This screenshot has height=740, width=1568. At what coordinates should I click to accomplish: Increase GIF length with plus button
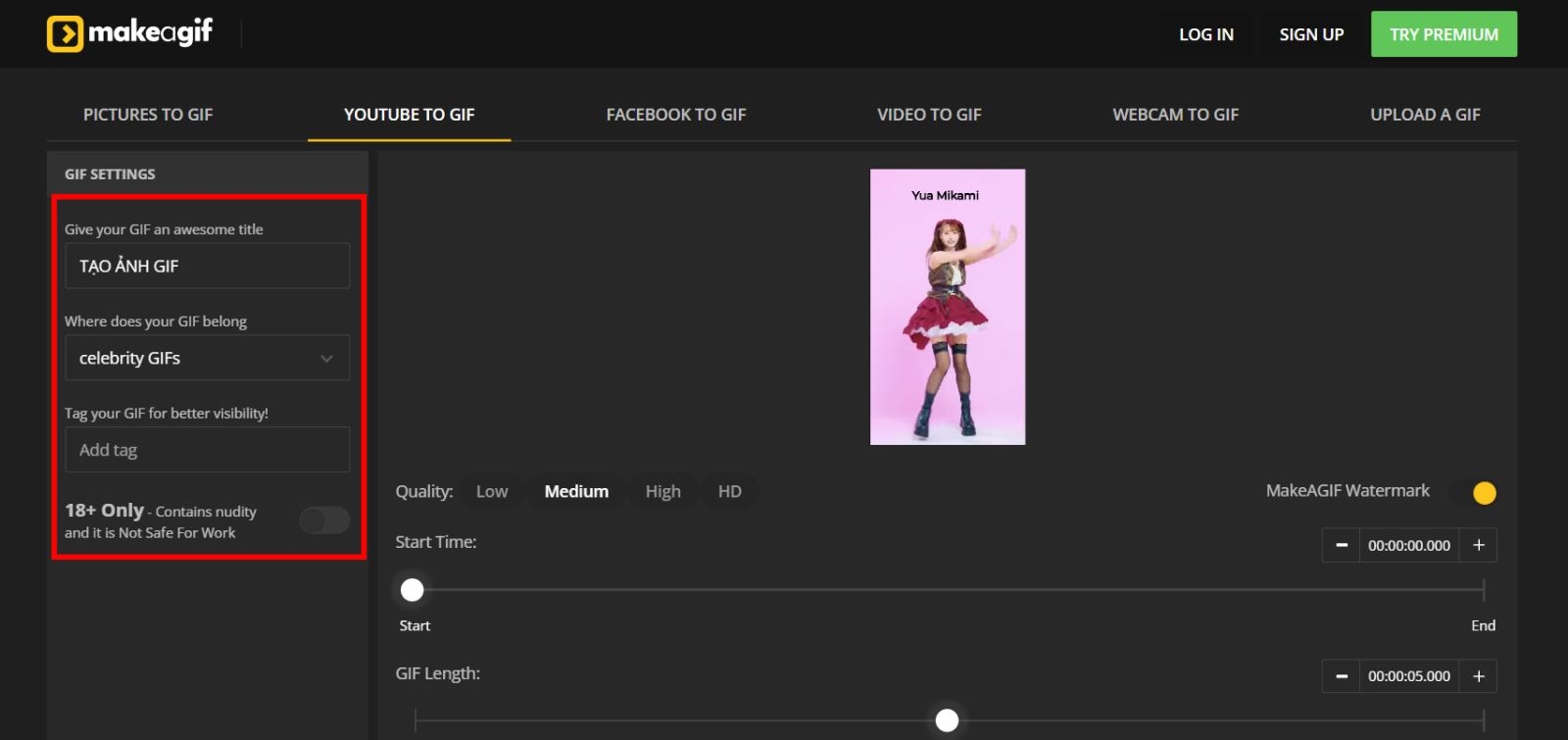[x=1478, y=676]
